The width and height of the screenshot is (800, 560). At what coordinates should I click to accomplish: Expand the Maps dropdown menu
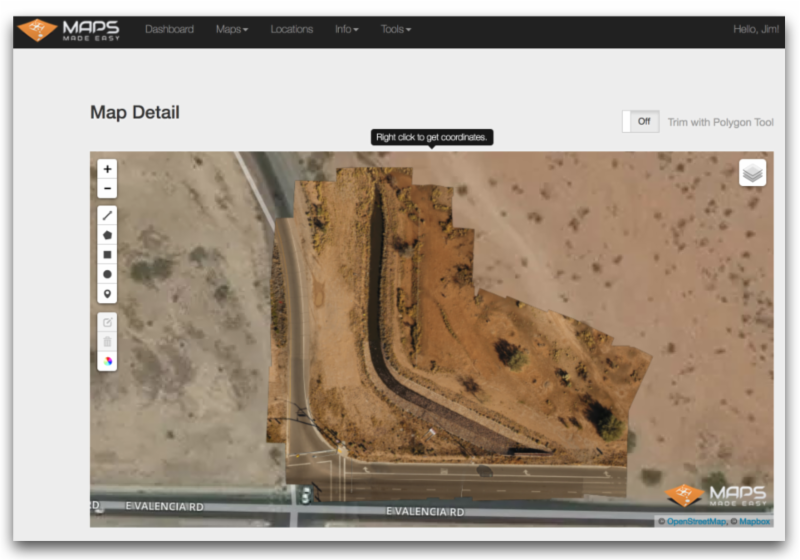(232, 30)
